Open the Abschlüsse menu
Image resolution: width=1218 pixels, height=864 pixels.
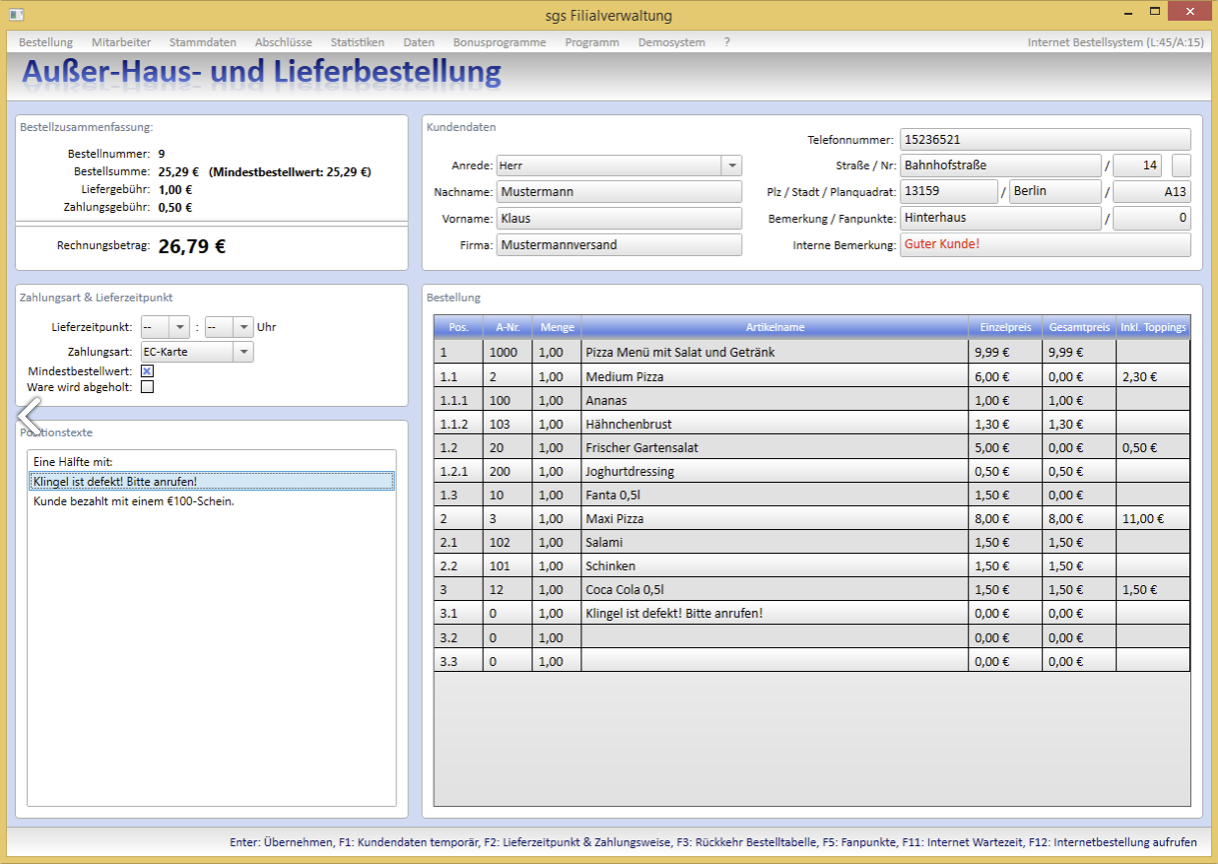coord(283,43)
